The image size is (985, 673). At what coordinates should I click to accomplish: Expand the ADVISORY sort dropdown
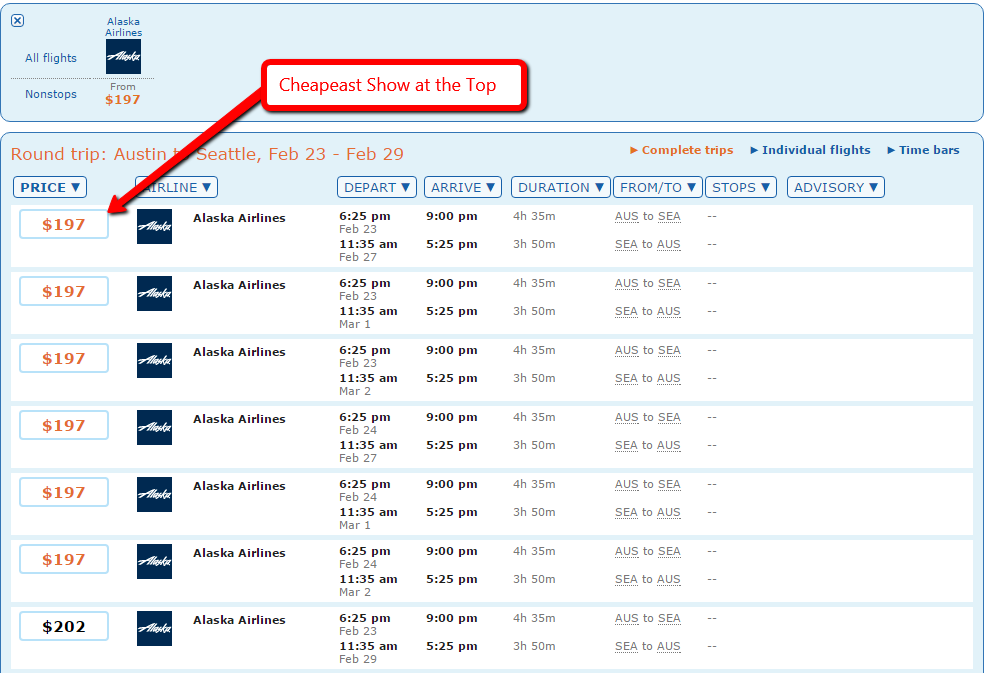(835, 187)
